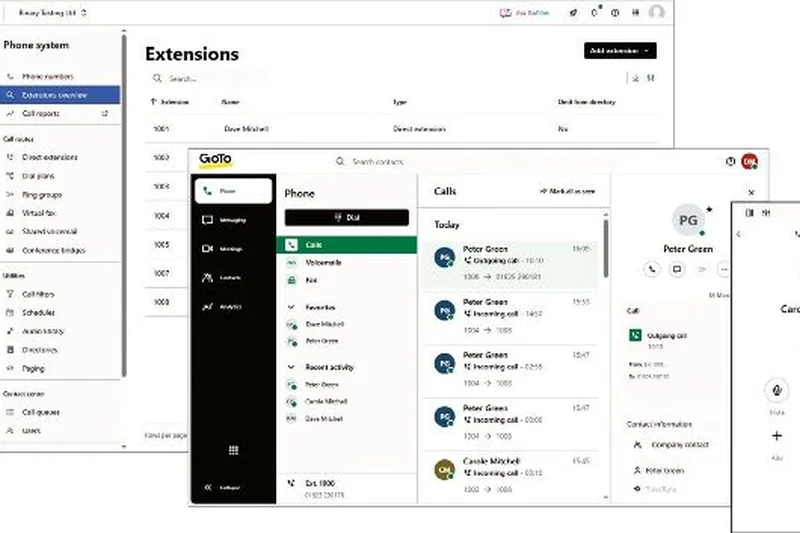Click the download icon above Extensions table

(636, 79)
